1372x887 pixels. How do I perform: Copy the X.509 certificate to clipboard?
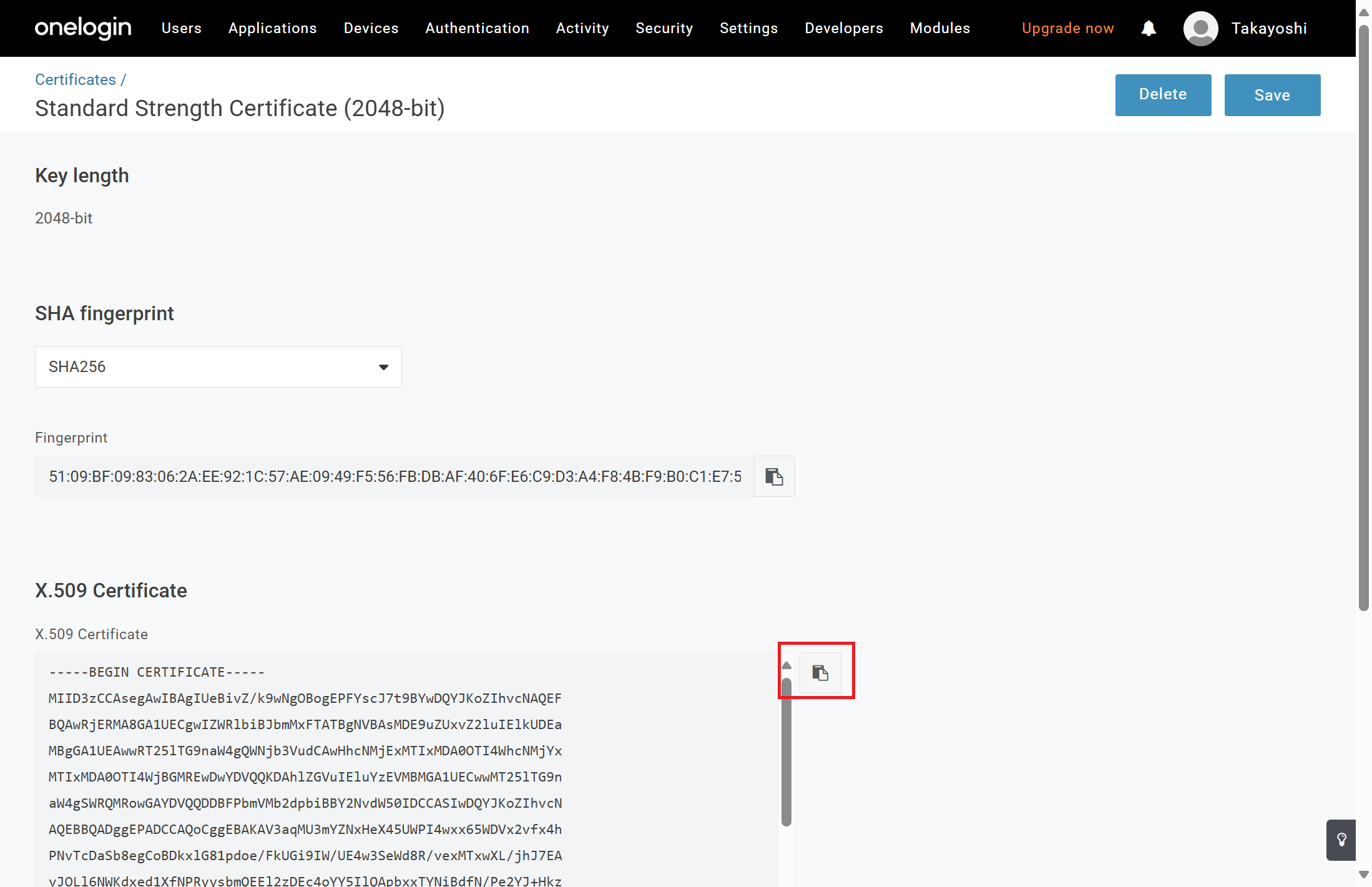pos(820,672)
